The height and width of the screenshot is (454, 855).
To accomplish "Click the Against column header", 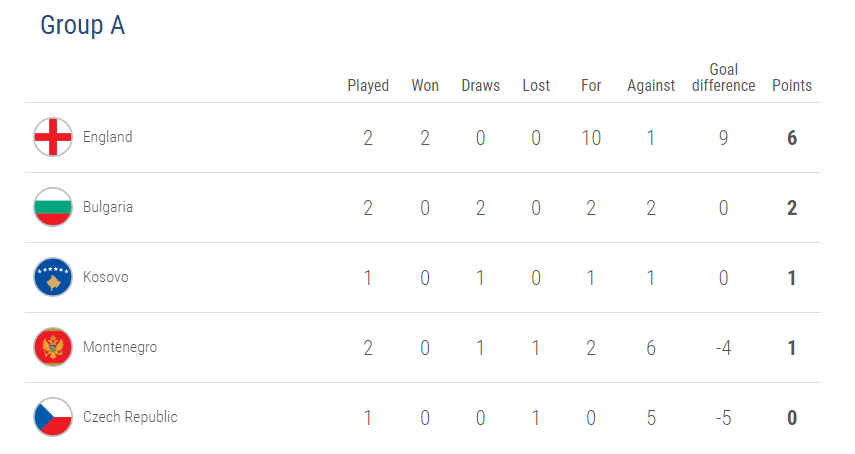I will point(651,86).
